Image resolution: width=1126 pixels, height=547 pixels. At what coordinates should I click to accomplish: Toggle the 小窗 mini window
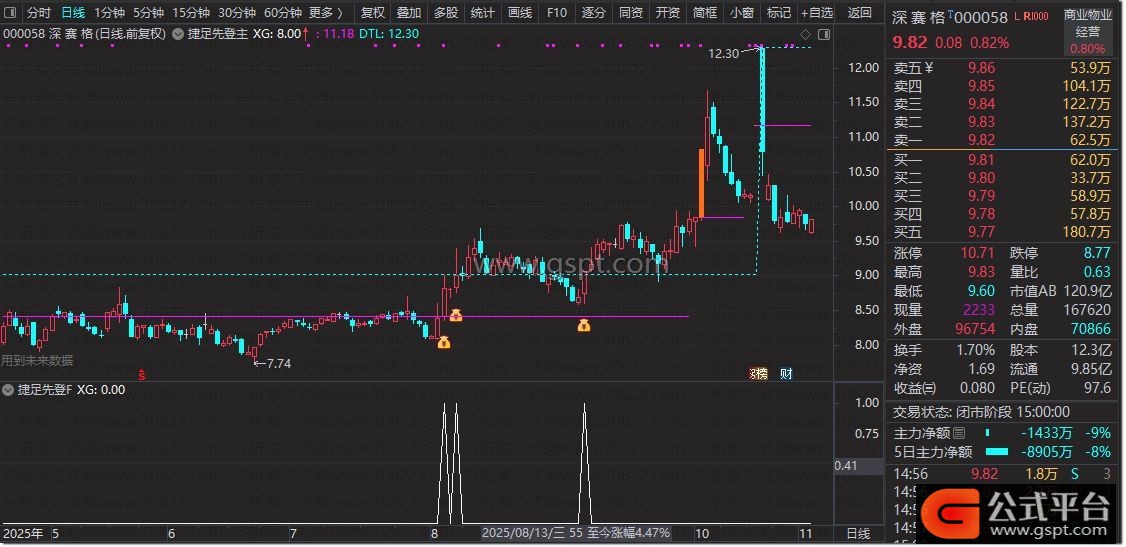coord(742,13)
